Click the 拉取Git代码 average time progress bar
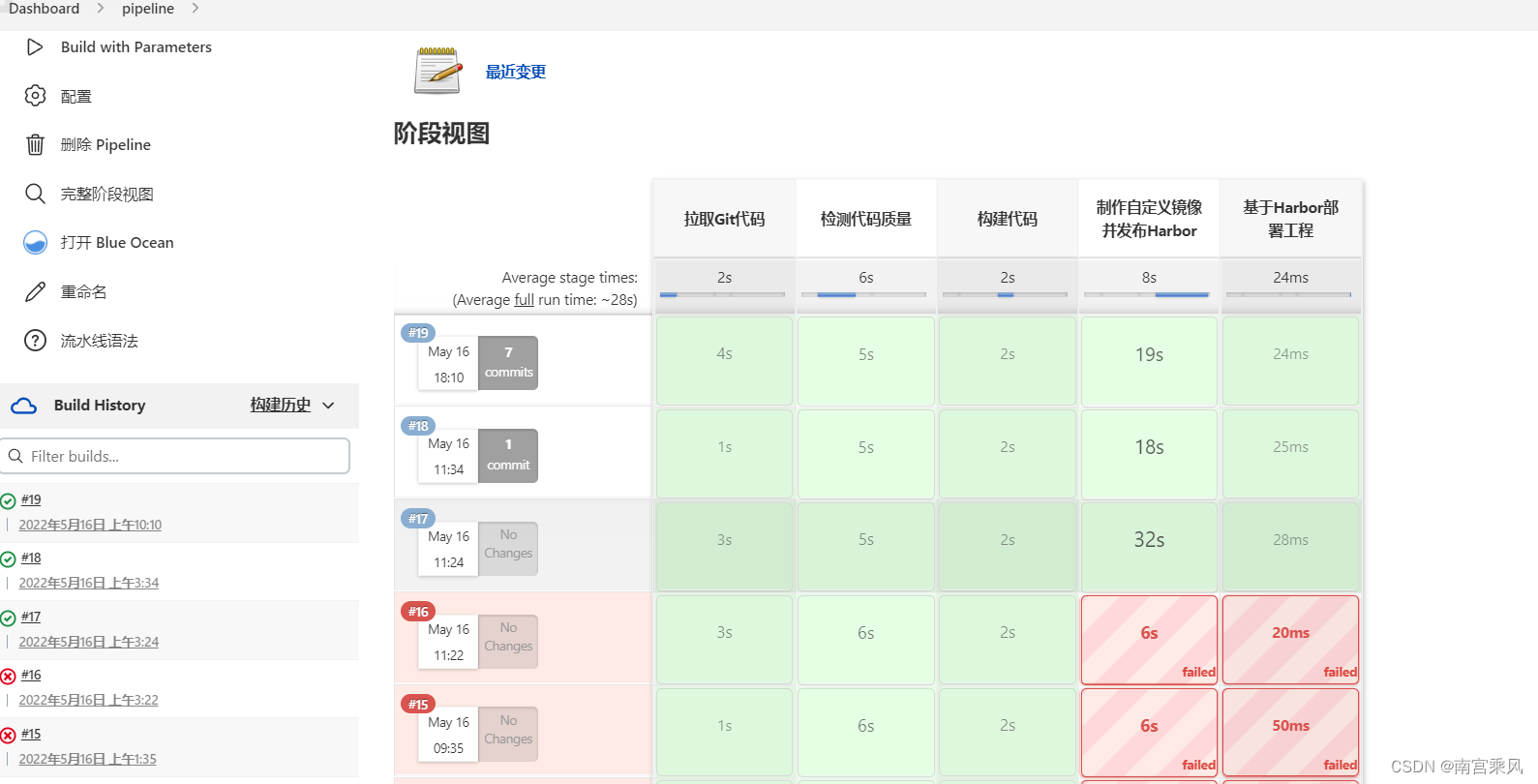The image size is (1538, 784). click(722, 294)
